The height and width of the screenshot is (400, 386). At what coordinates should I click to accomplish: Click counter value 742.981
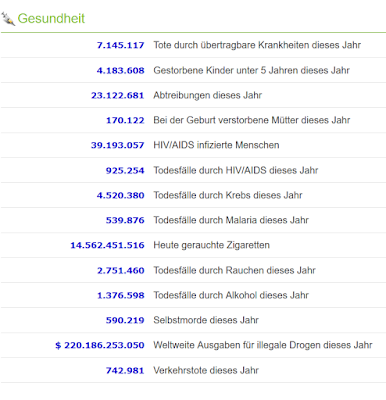pos(125,370)
